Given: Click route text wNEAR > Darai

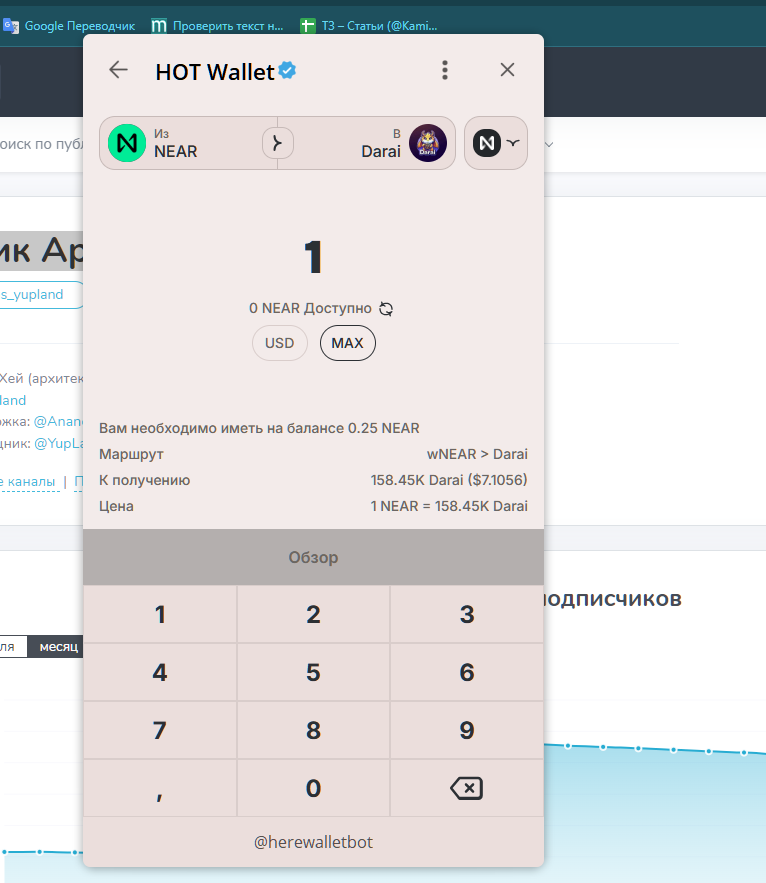Looking at the screenshot, I should [x=477, y=454].
